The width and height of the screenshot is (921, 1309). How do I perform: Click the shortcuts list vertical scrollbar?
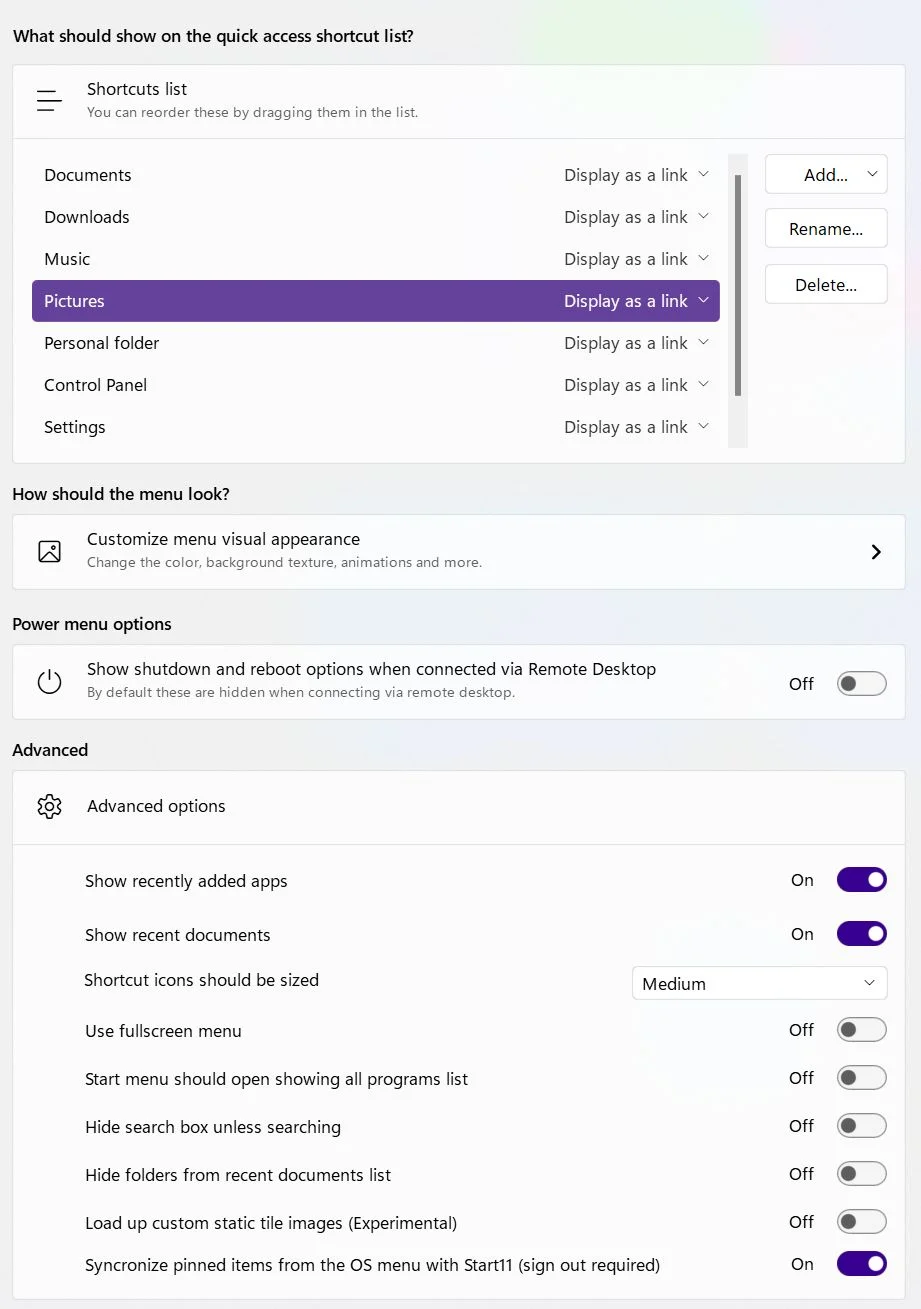point(738,286)
